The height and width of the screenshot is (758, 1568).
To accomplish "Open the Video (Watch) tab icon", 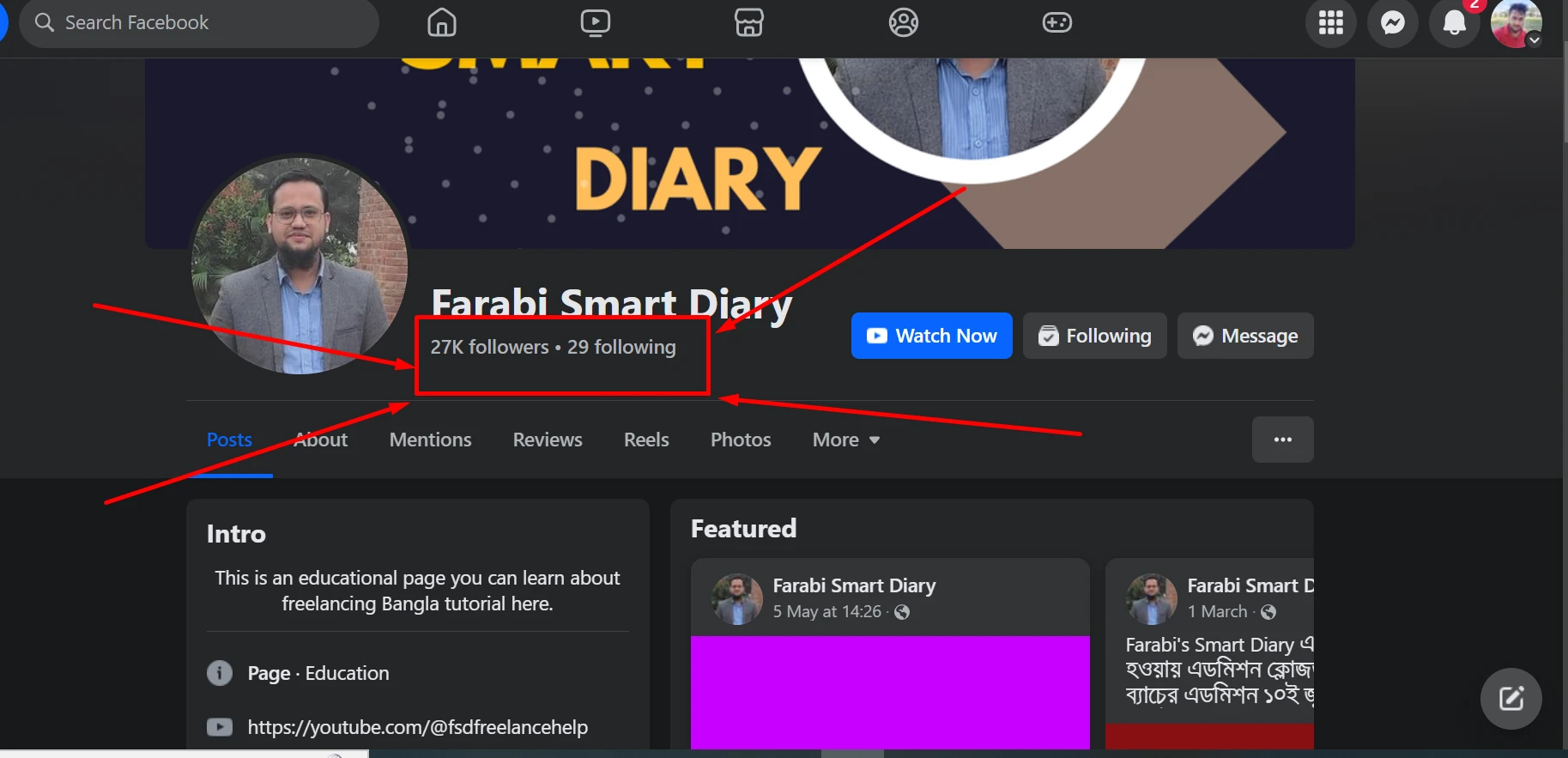I will pyautogui.click(x=596, y=22).
